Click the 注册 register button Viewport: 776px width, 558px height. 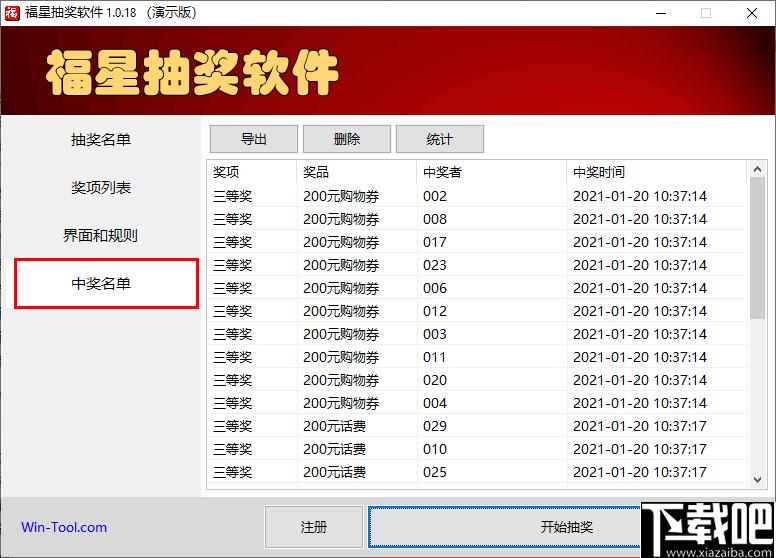click(x=313, y=527)
